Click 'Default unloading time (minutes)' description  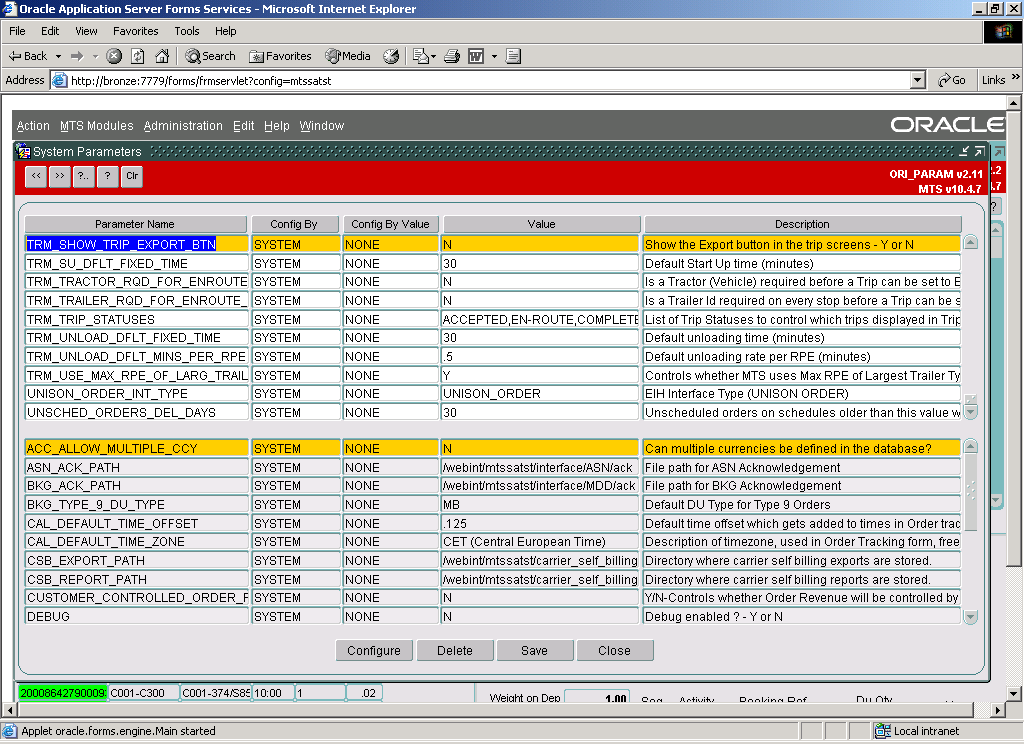802,338
